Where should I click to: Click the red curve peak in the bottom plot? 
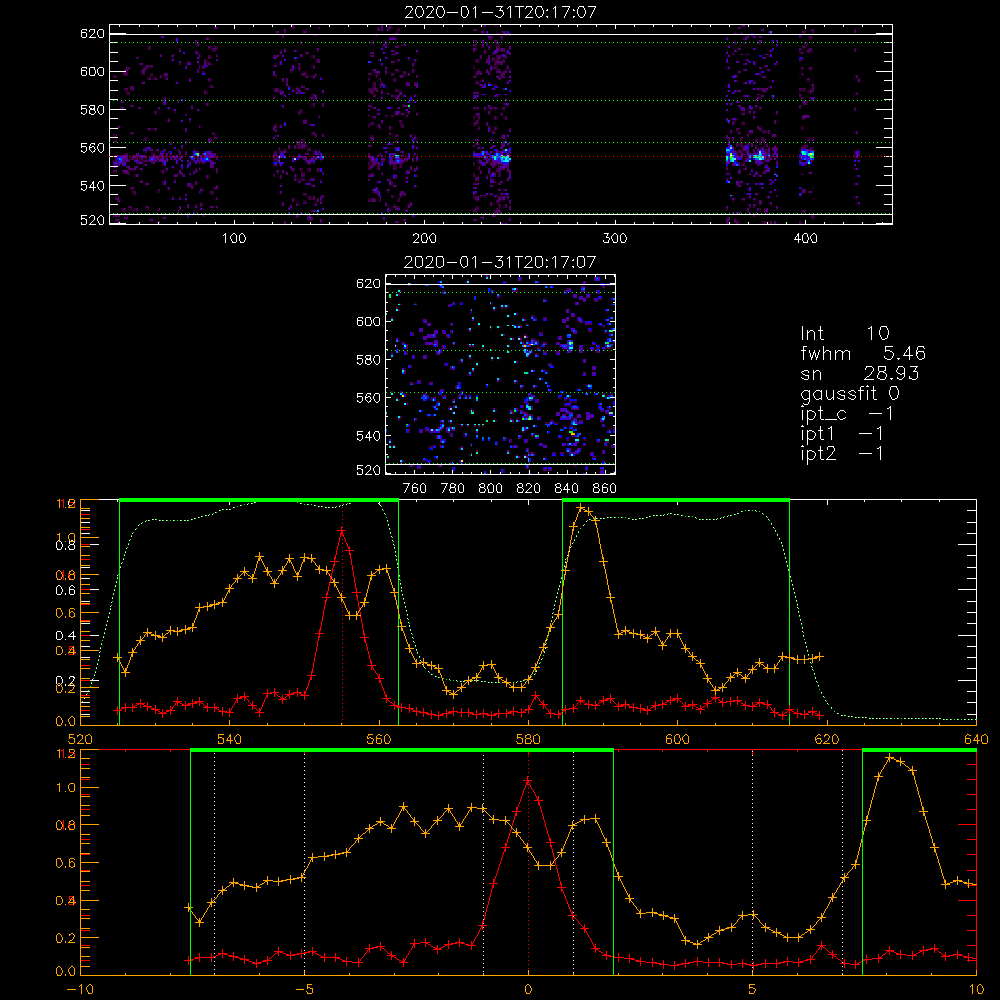click(x=528, y=781)
